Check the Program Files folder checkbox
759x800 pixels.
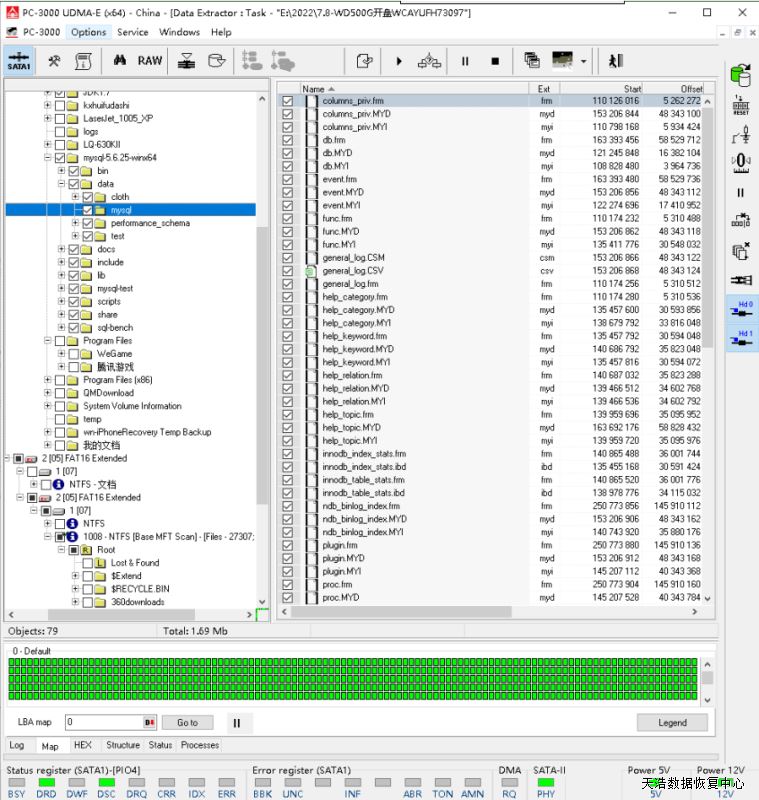click(60, 341)
